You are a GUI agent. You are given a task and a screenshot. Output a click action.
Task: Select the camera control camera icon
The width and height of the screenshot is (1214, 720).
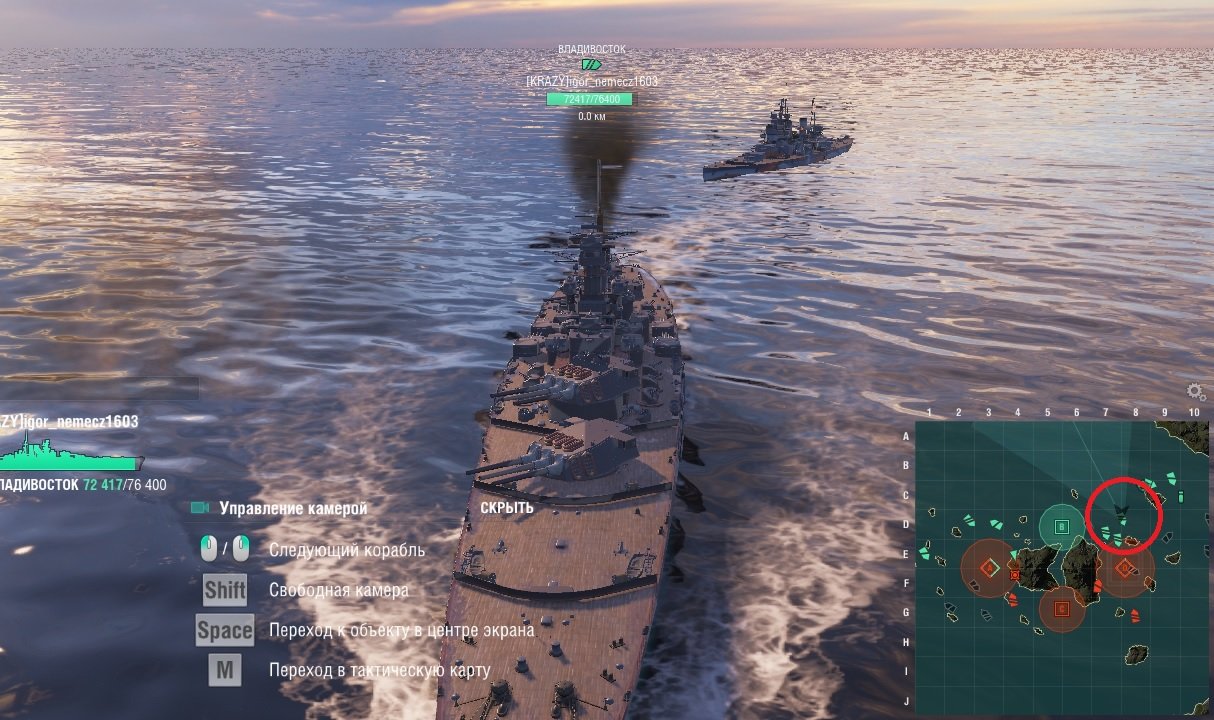(x=199, y=508)
